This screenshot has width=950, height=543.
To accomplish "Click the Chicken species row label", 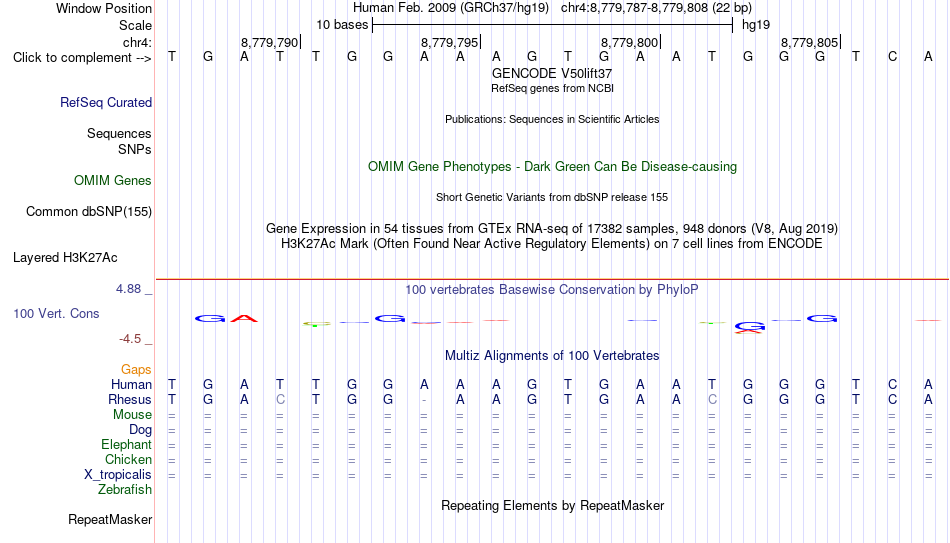I will tap(128, 460).
